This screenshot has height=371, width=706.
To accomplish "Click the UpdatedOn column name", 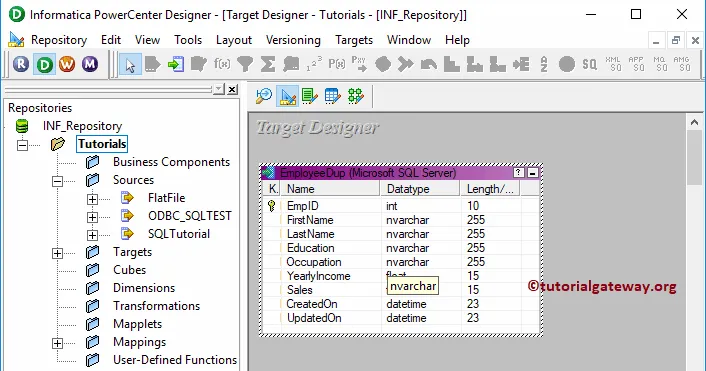I will tap(314, 318).
